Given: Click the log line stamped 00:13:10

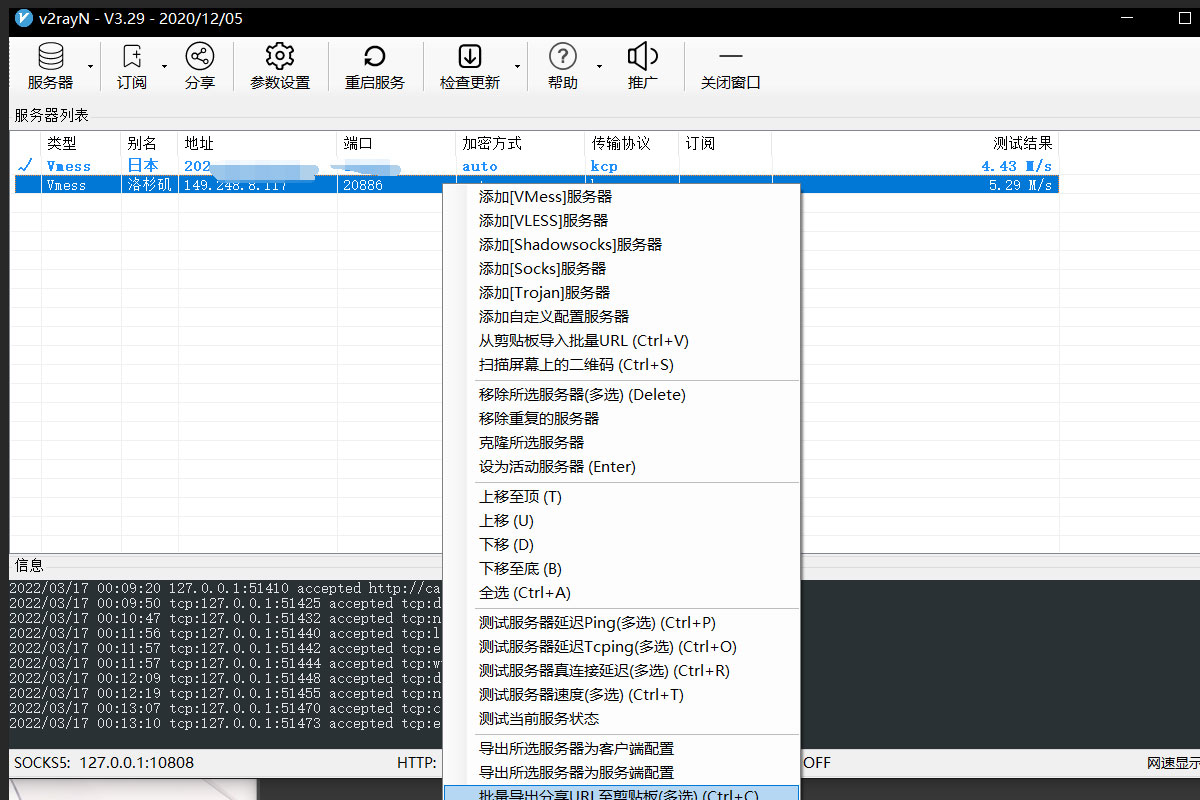Looking at the screenshot, I should coord(225,724).
